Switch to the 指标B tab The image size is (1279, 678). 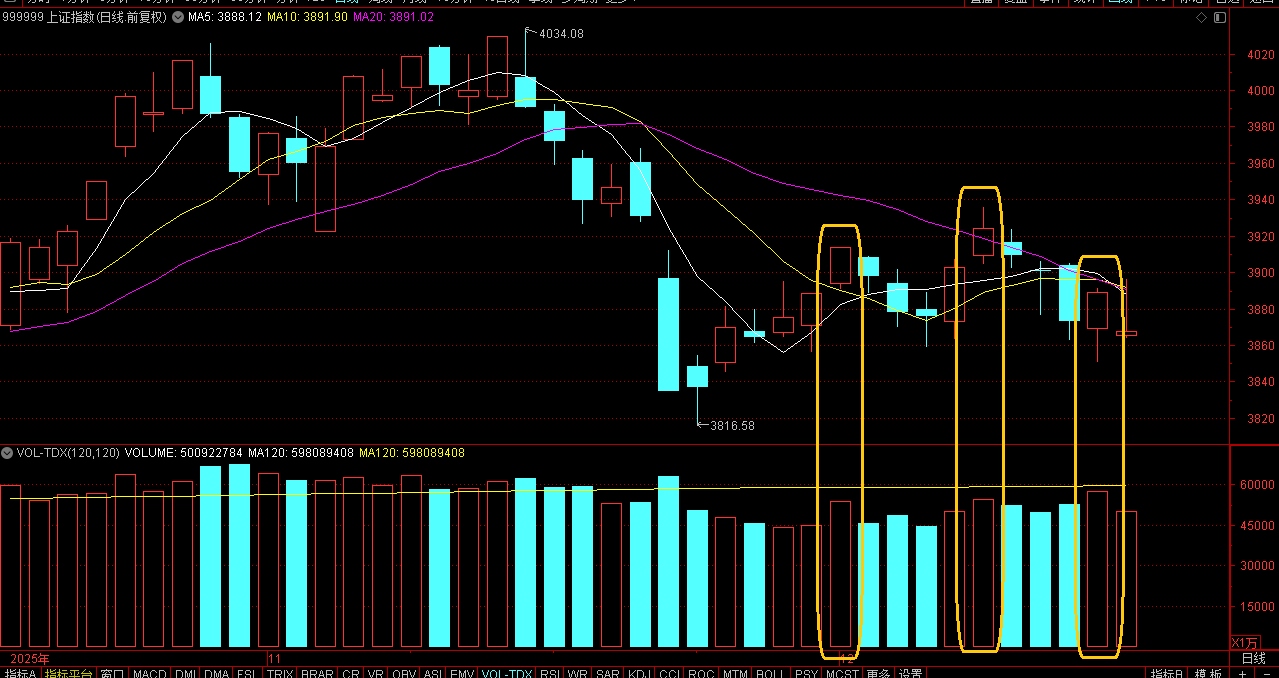tap(1166, 673)
